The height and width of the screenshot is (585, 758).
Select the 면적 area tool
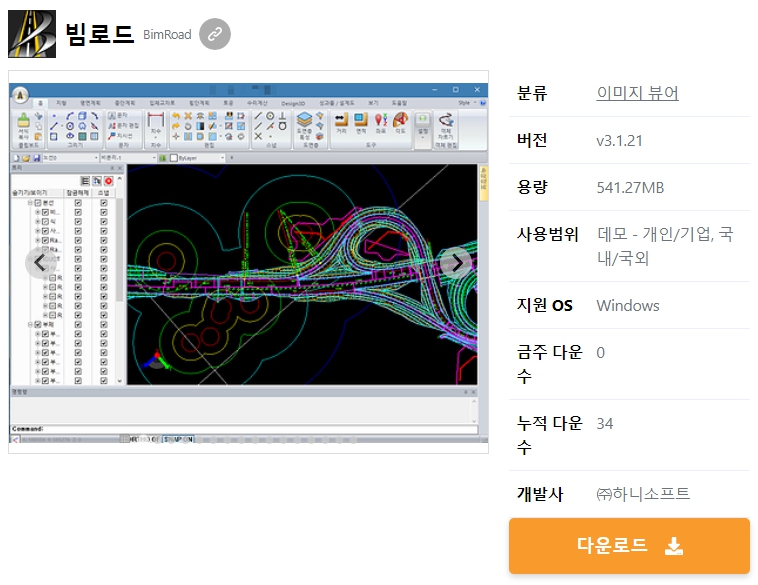[361, 123]
